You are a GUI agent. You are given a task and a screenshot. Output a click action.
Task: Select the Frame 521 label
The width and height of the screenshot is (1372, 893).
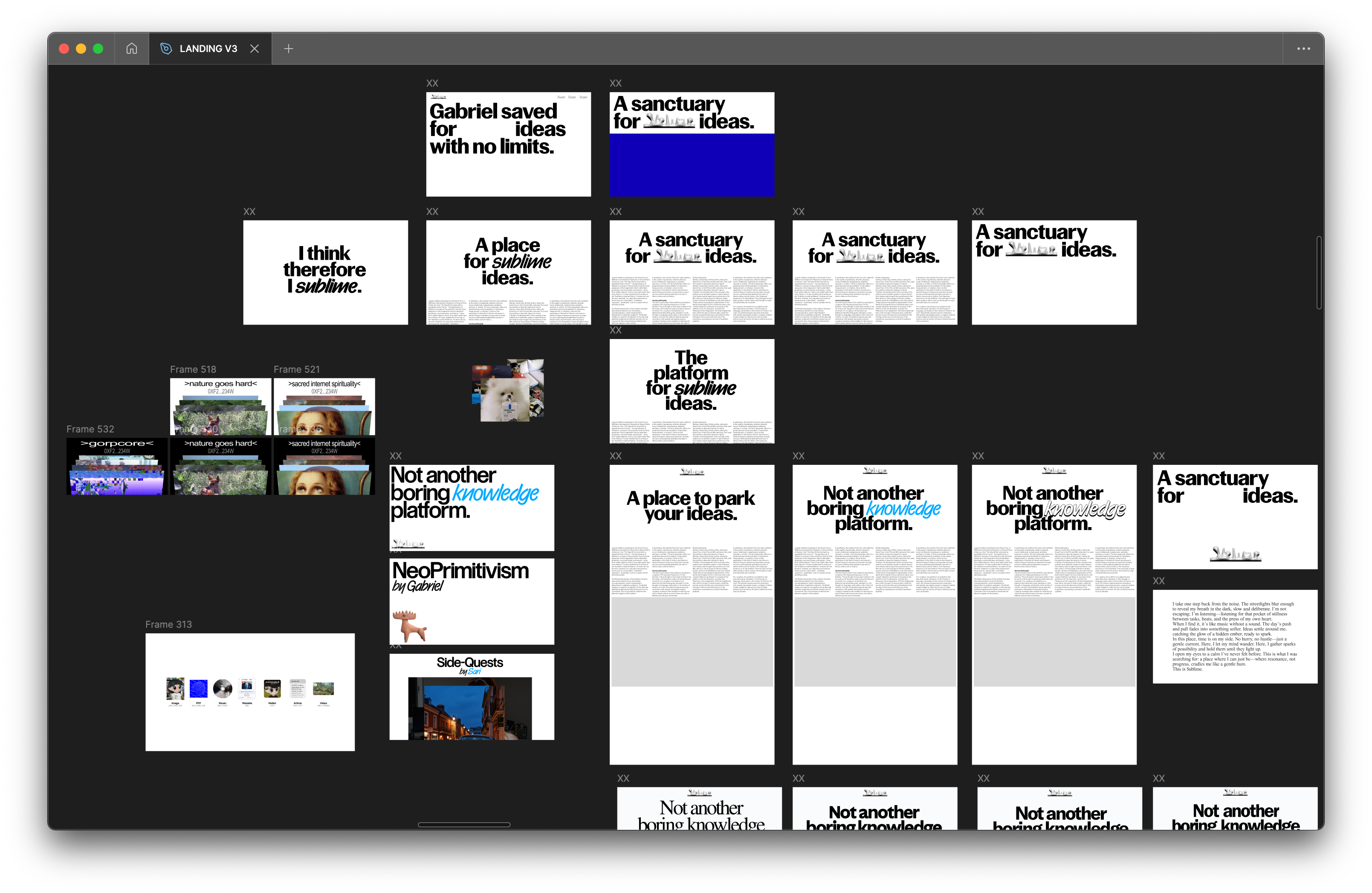pyautogui.click(x=296, y=369)
